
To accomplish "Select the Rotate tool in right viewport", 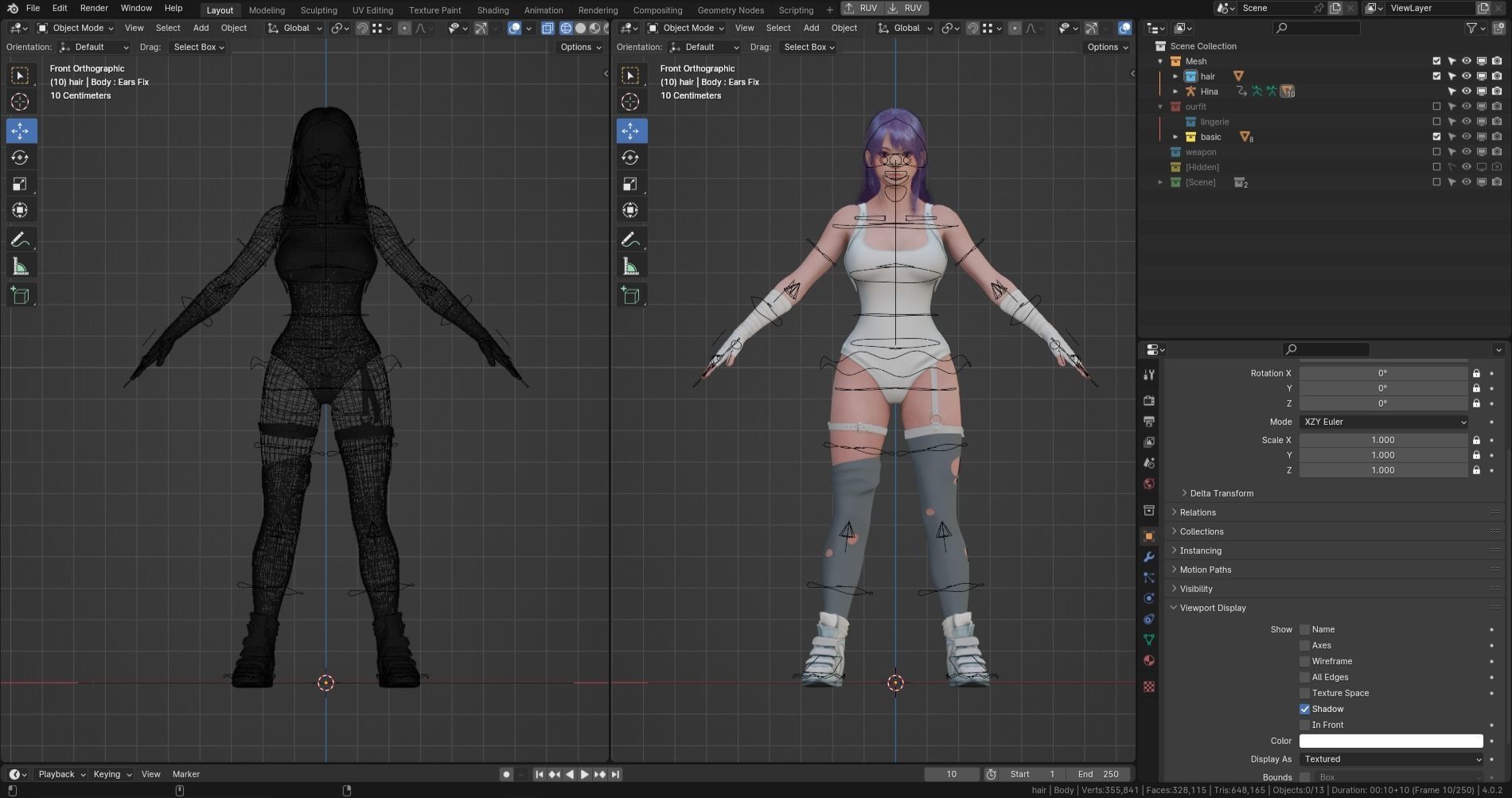I will 631,158.
